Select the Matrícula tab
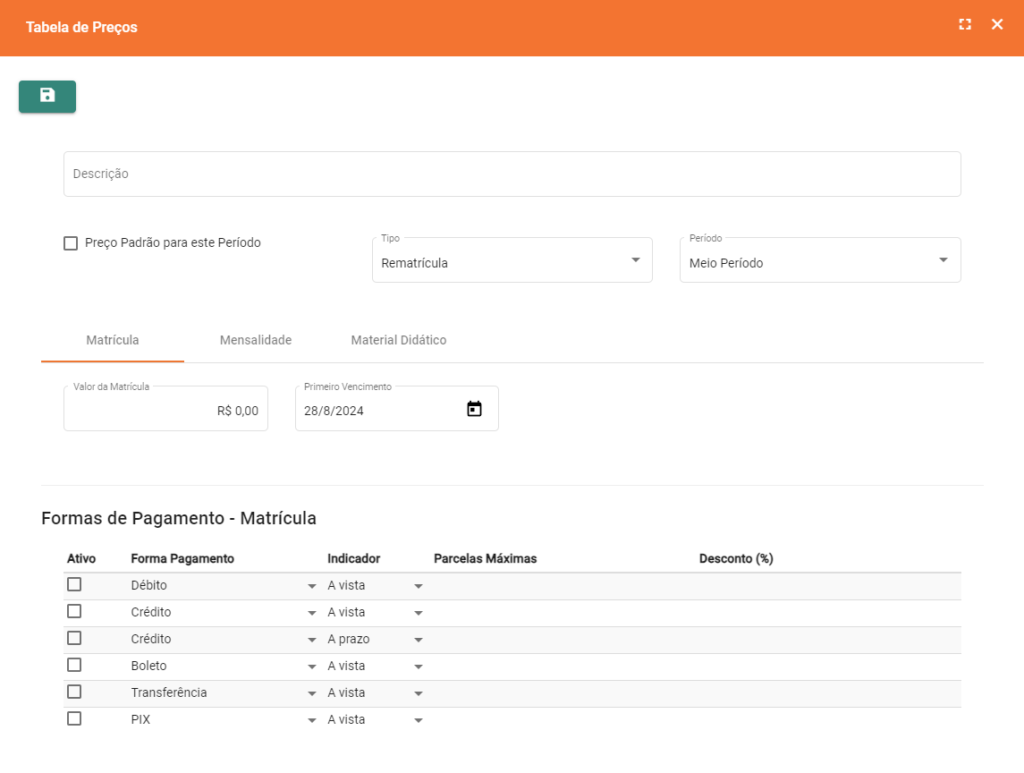This screenshot has width=1024, height=773. pyautogui.click(x=112, y=340)
